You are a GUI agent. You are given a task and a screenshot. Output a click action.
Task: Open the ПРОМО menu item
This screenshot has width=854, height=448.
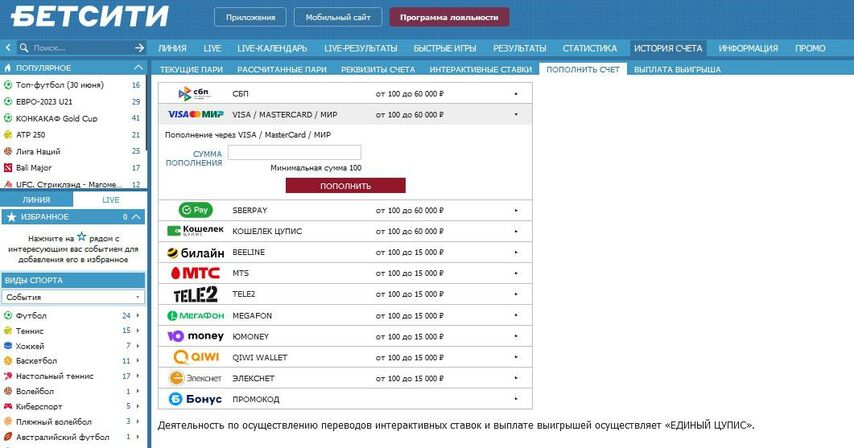click(810, 48)
